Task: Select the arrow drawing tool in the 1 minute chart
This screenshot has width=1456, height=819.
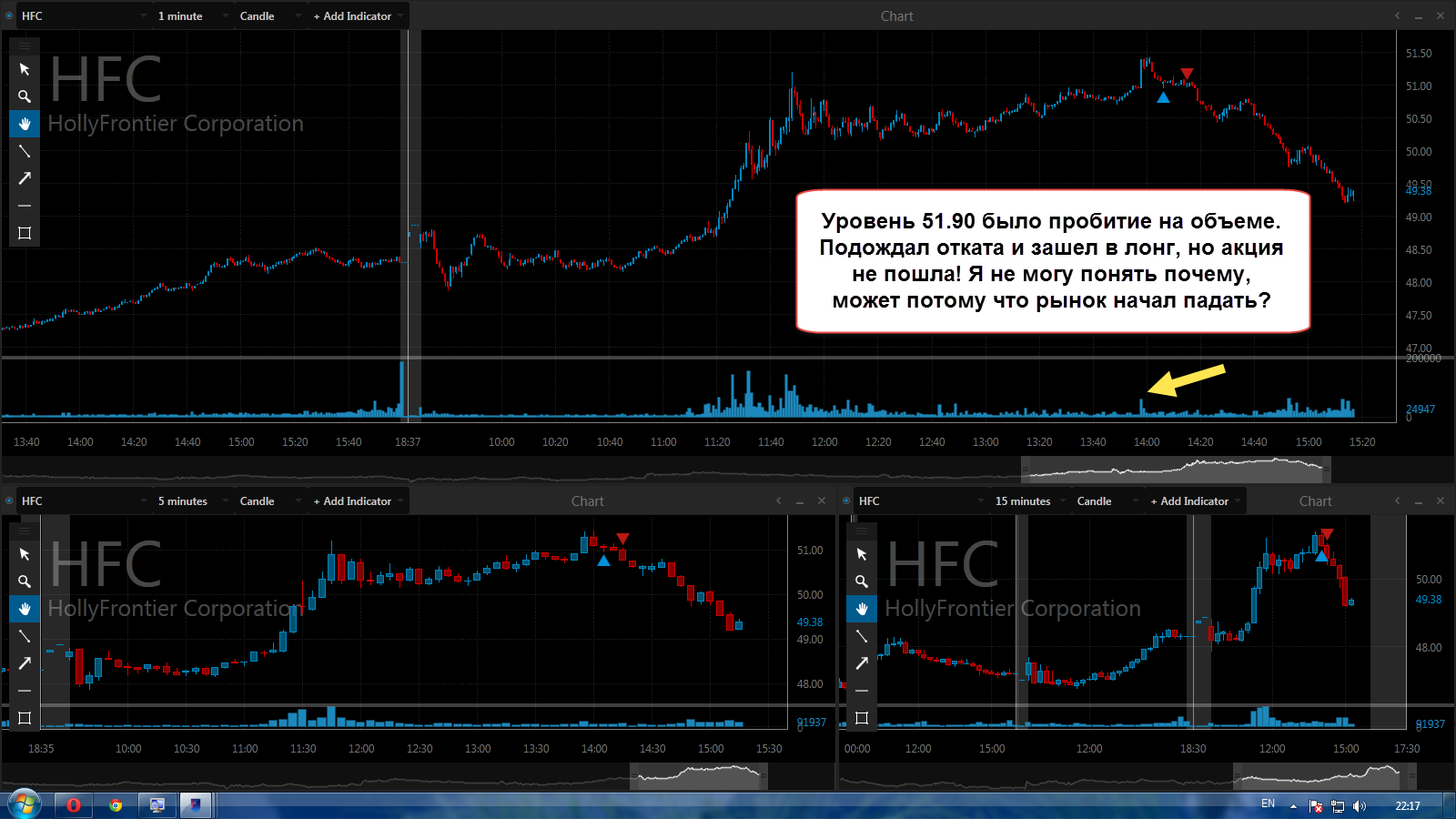Action: coord(25,178)
